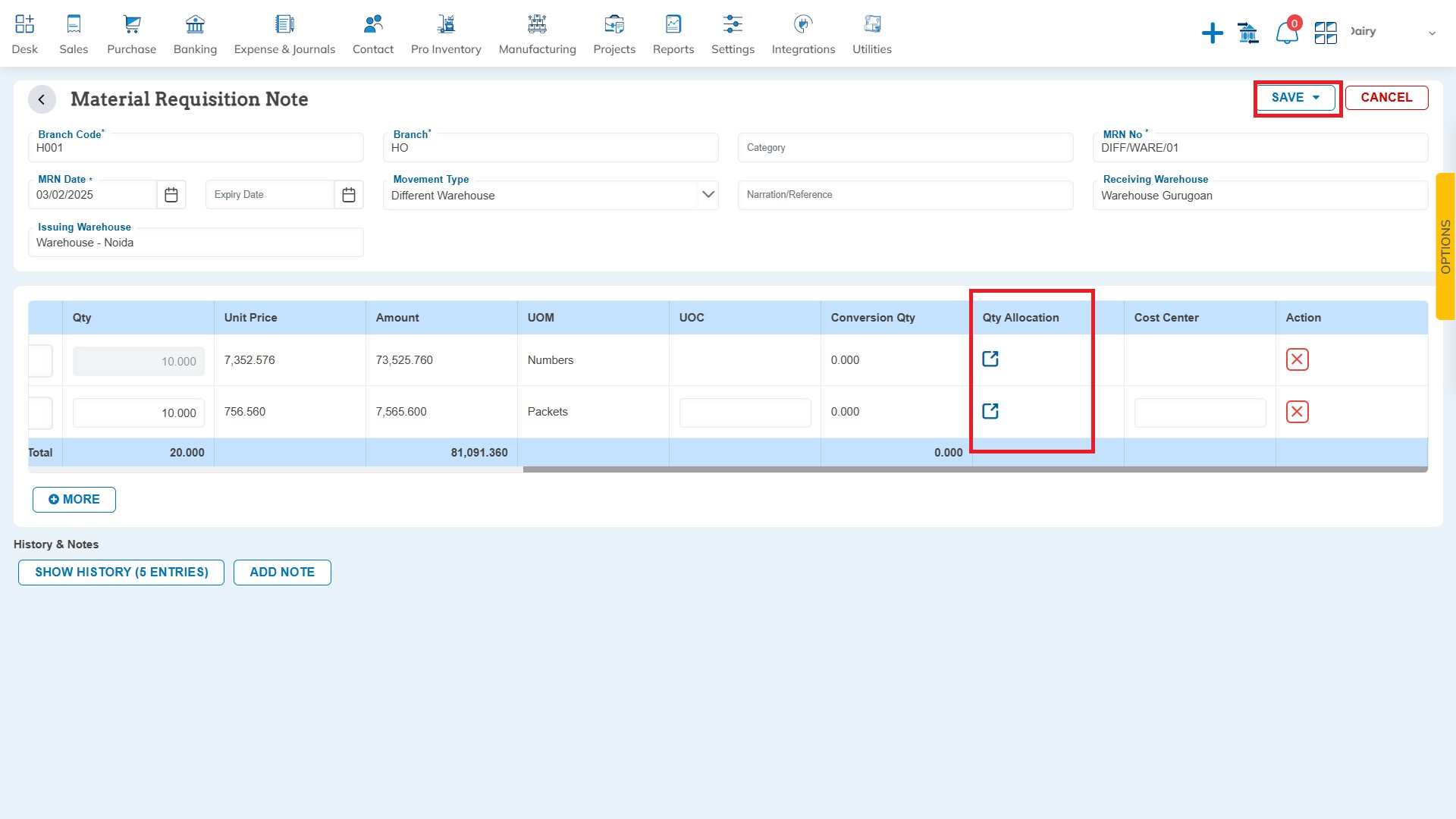This screenshot has height=819, width=1456.
Task: Click the table horizontal scrollbar
Action: pyautogui.click(x=975, y=469)
